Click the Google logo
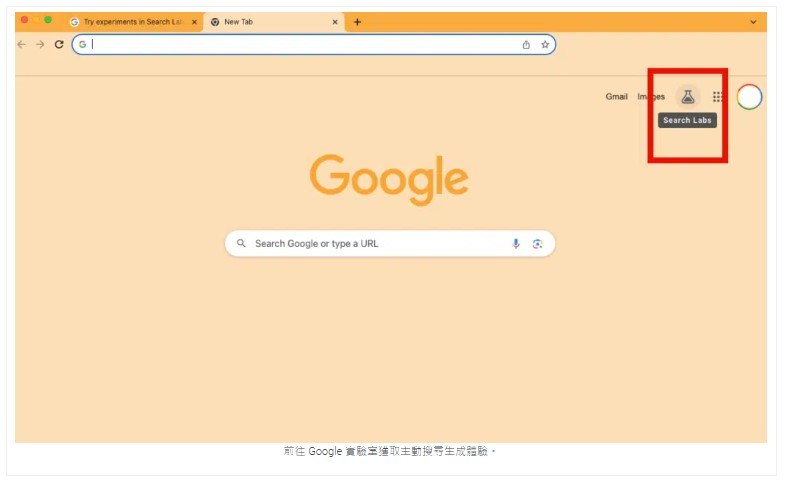The width and height of the screenshot is (786, 485). 389,179
